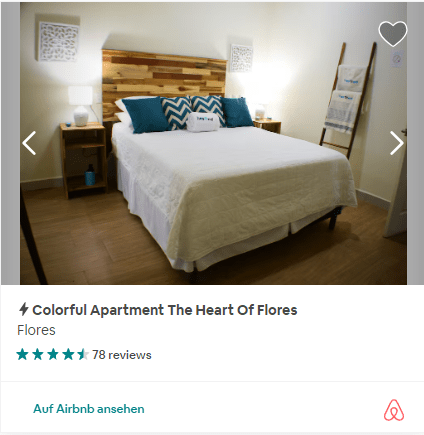Click the instant book lightning bolt icon

[x=23, y=309]
